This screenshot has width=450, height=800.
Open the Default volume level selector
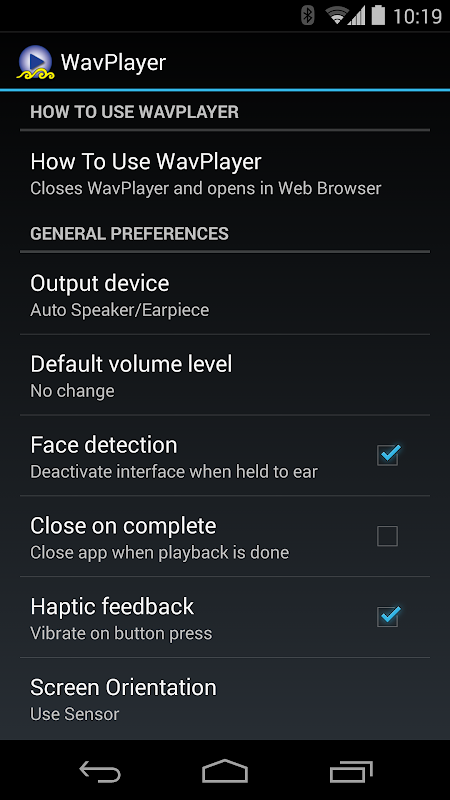coord(225,375)
